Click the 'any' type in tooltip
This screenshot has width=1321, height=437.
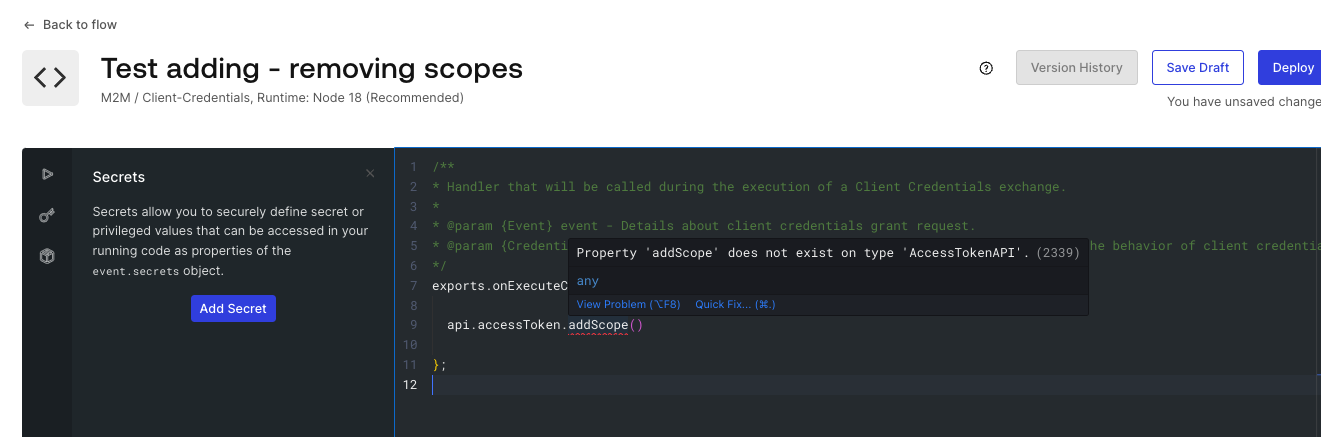point(588,281)
